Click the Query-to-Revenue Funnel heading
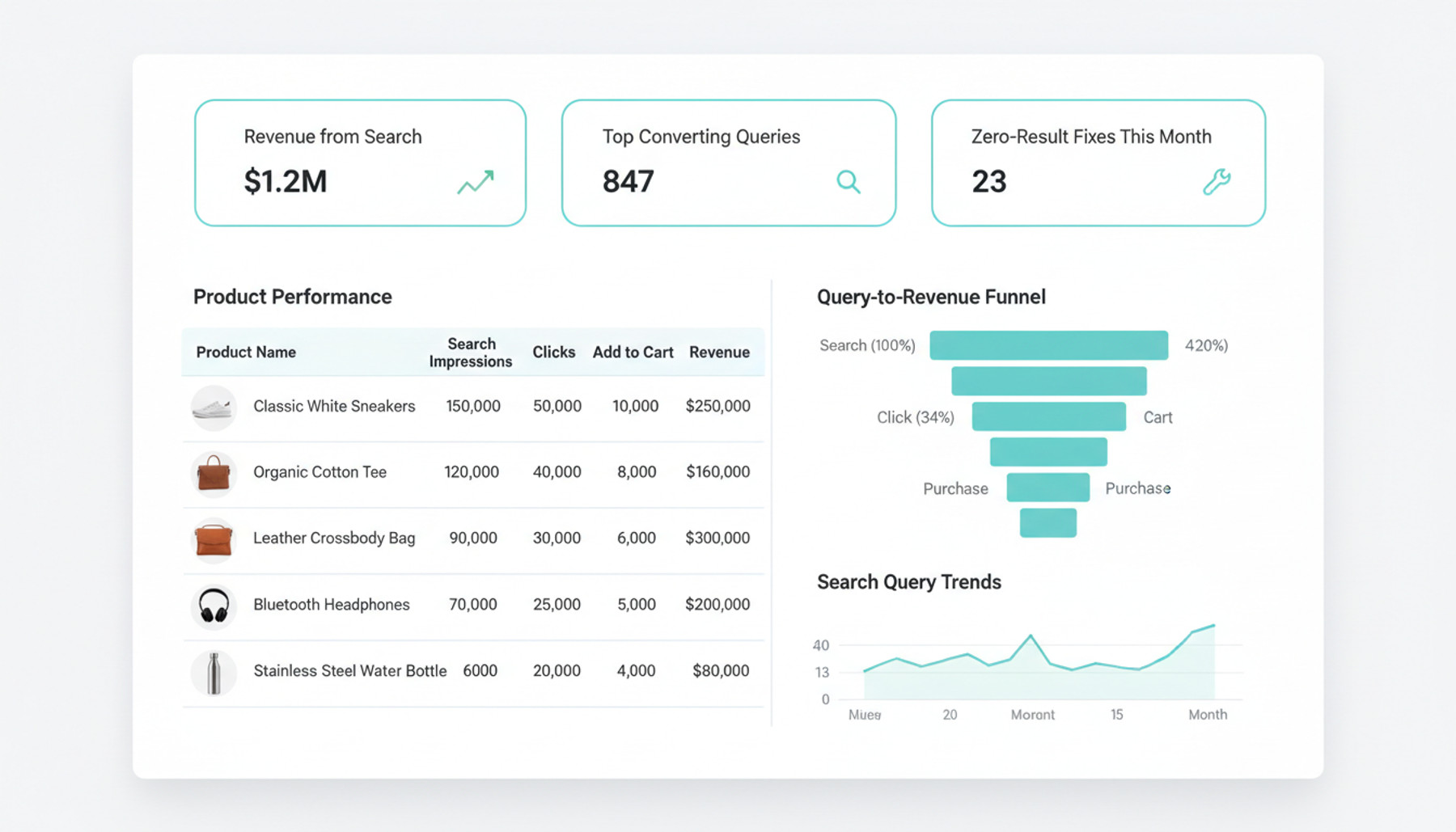This screenshot has width=1456, height=832. 931,297
